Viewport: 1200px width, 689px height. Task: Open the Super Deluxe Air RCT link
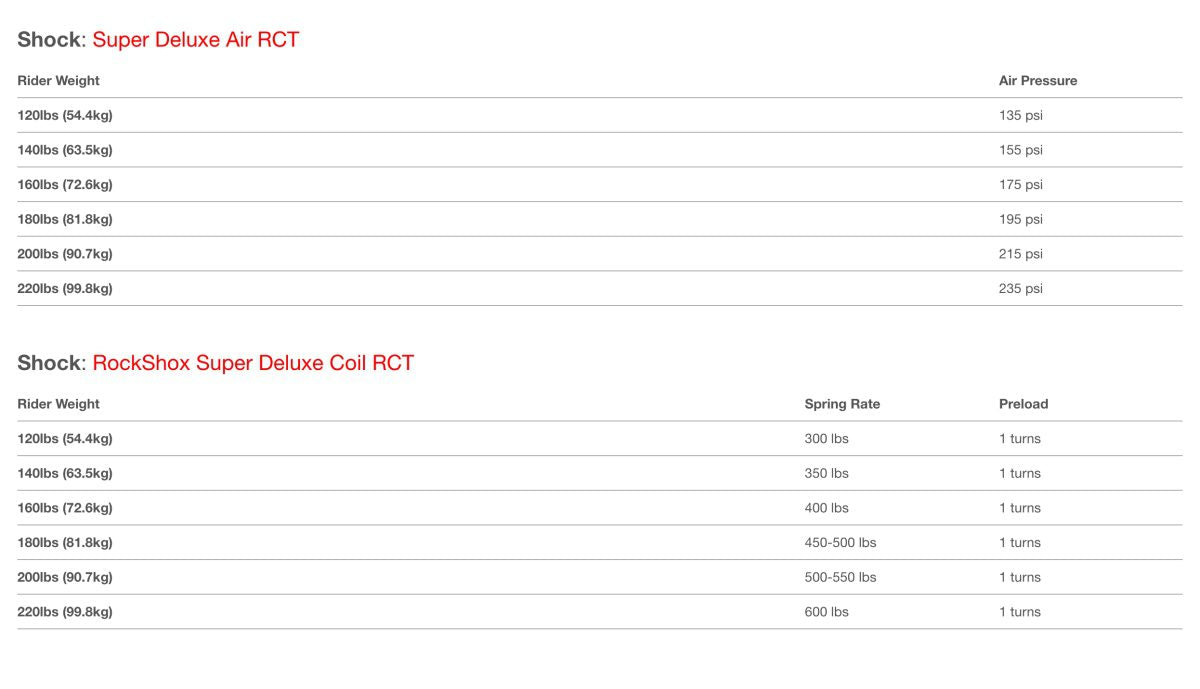pyautogui.click(x=196, y=40)
